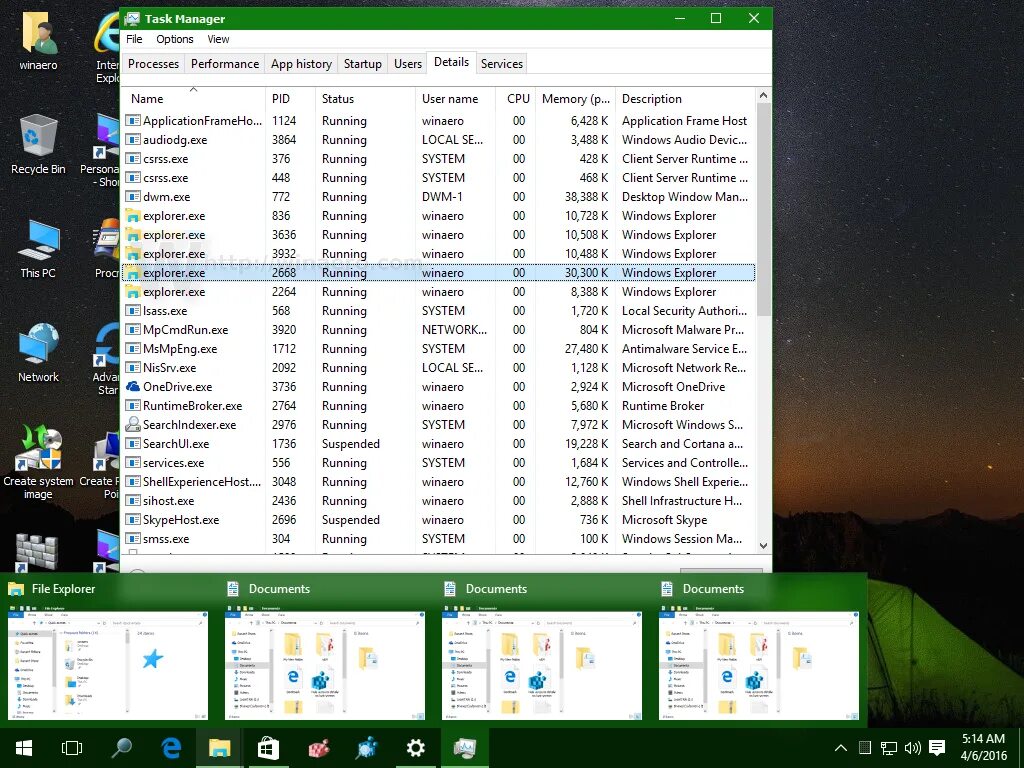Click the icon beside dwm.exe

coord(133,197)
